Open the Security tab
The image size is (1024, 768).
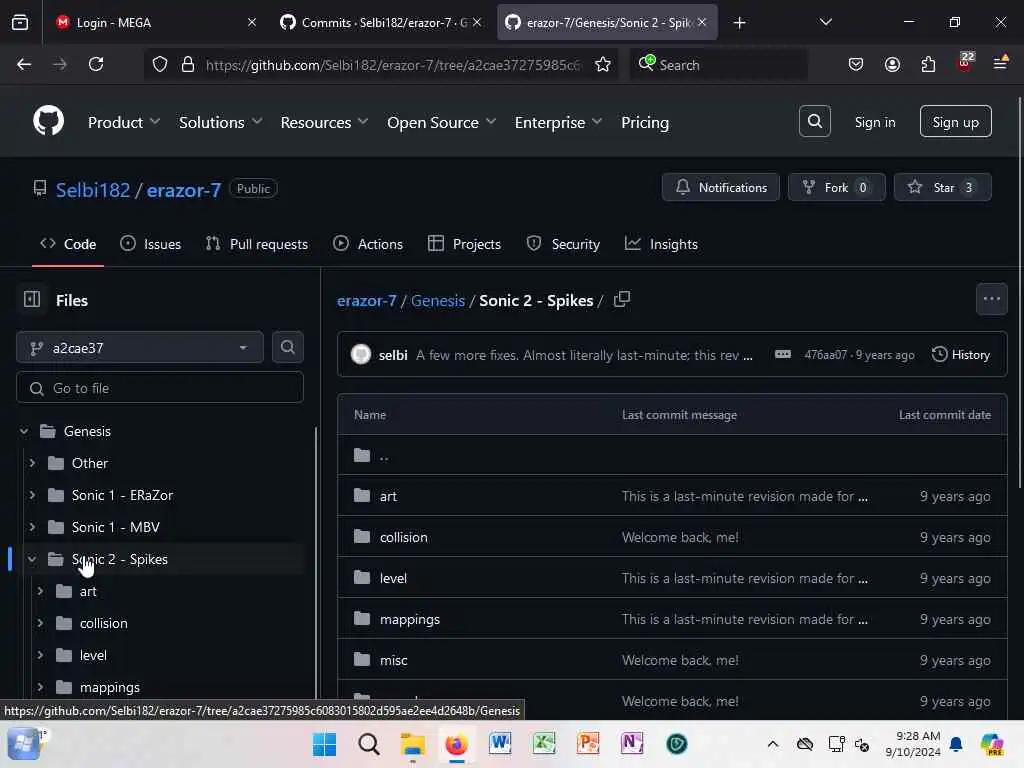[563, 244]
